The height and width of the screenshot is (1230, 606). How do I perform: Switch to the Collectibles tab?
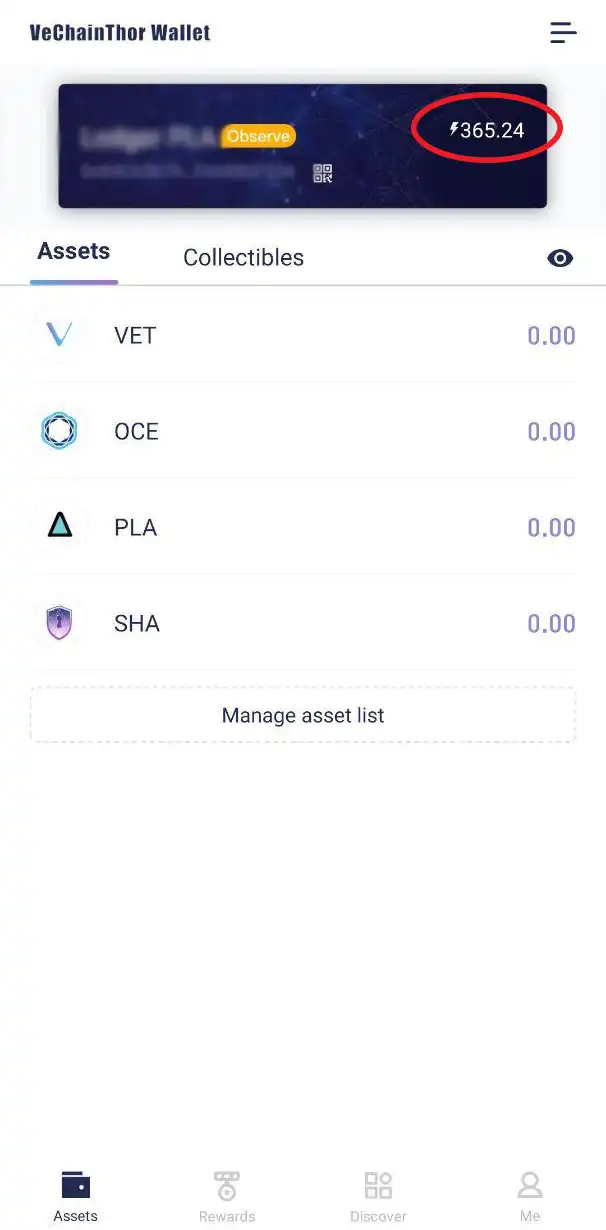click(243, 257)
